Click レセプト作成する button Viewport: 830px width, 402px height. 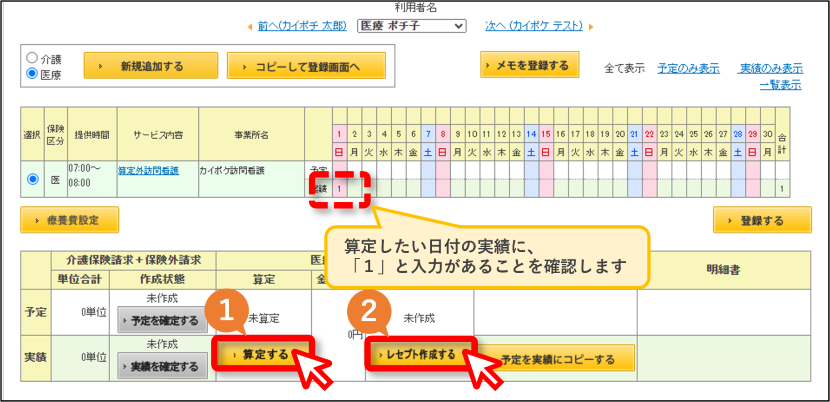pyautogui.click(x=420, y=355)
